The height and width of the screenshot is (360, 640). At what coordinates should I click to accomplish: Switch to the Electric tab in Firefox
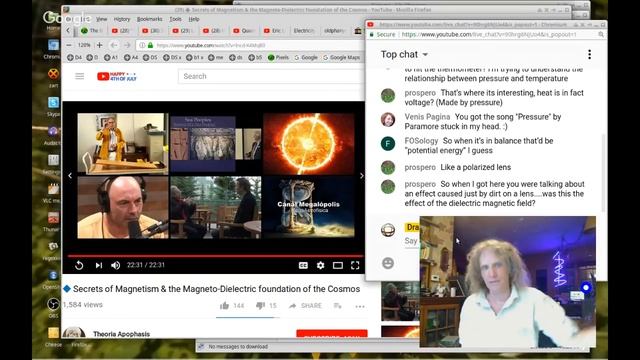click(x=304, y=31)
